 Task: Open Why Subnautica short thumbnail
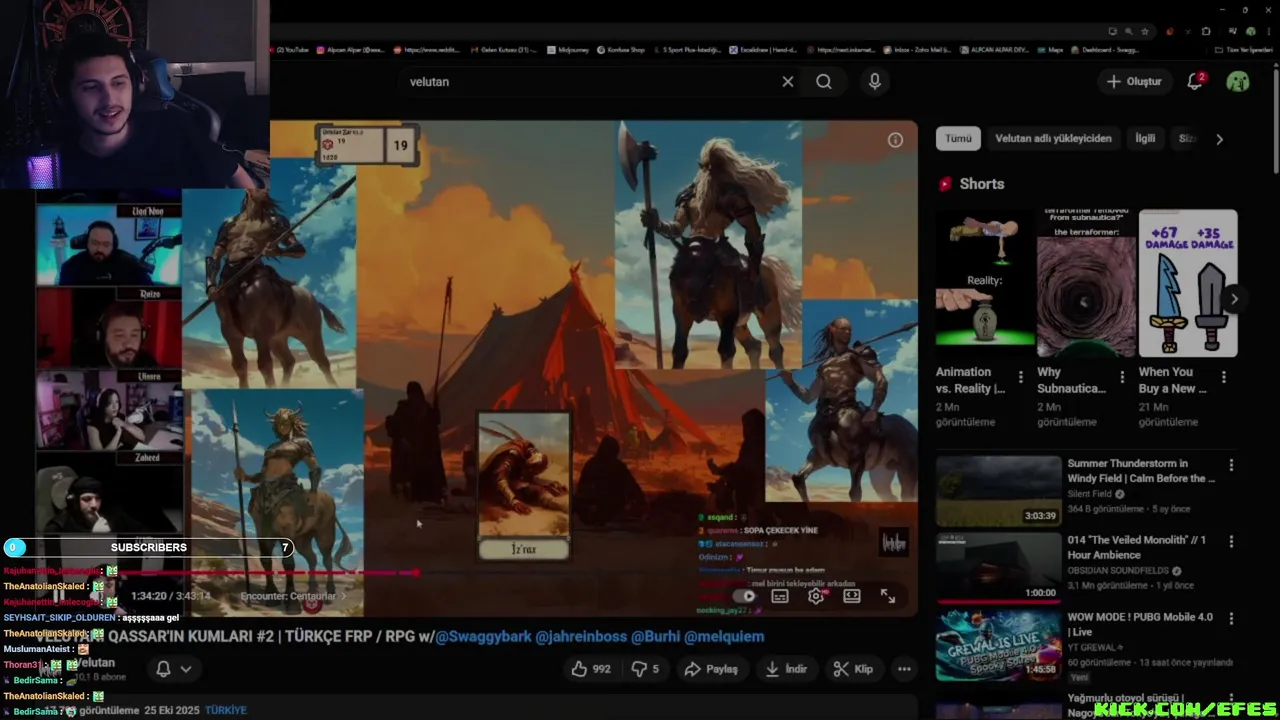(1086, 283)
